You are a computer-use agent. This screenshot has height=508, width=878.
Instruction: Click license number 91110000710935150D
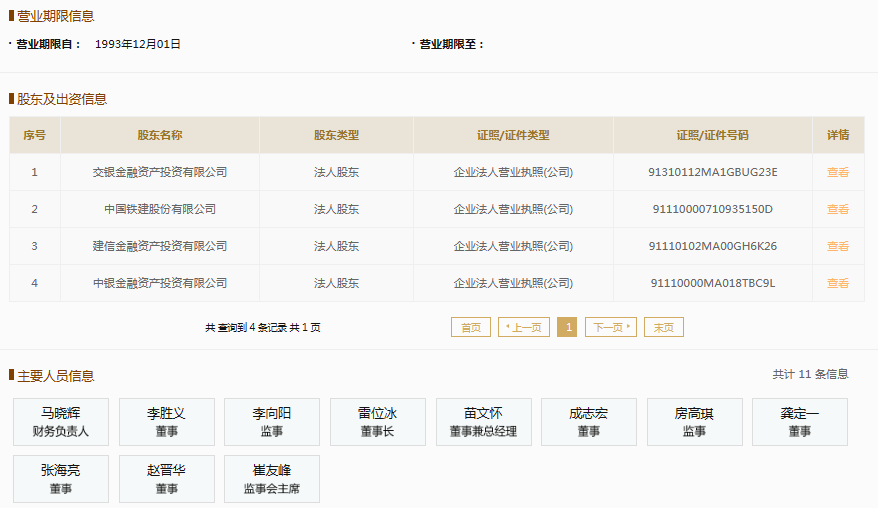pyautogui.click(x=713, y=209)
